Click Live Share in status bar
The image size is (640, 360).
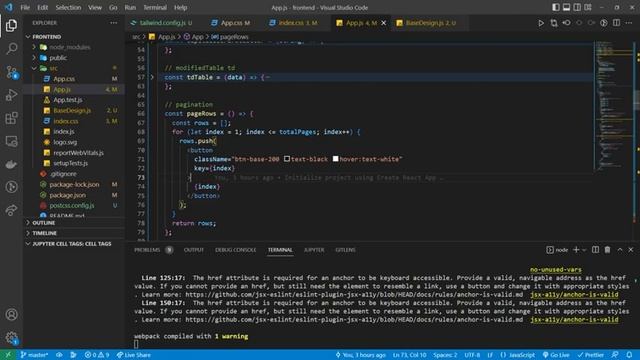tap(133, 355)
